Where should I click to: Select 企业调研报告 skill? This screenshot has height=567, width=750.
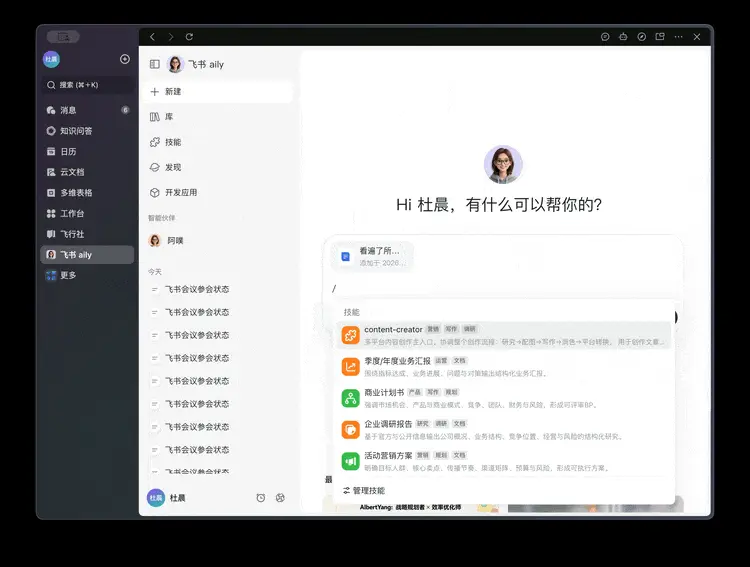tap(504, 430)
